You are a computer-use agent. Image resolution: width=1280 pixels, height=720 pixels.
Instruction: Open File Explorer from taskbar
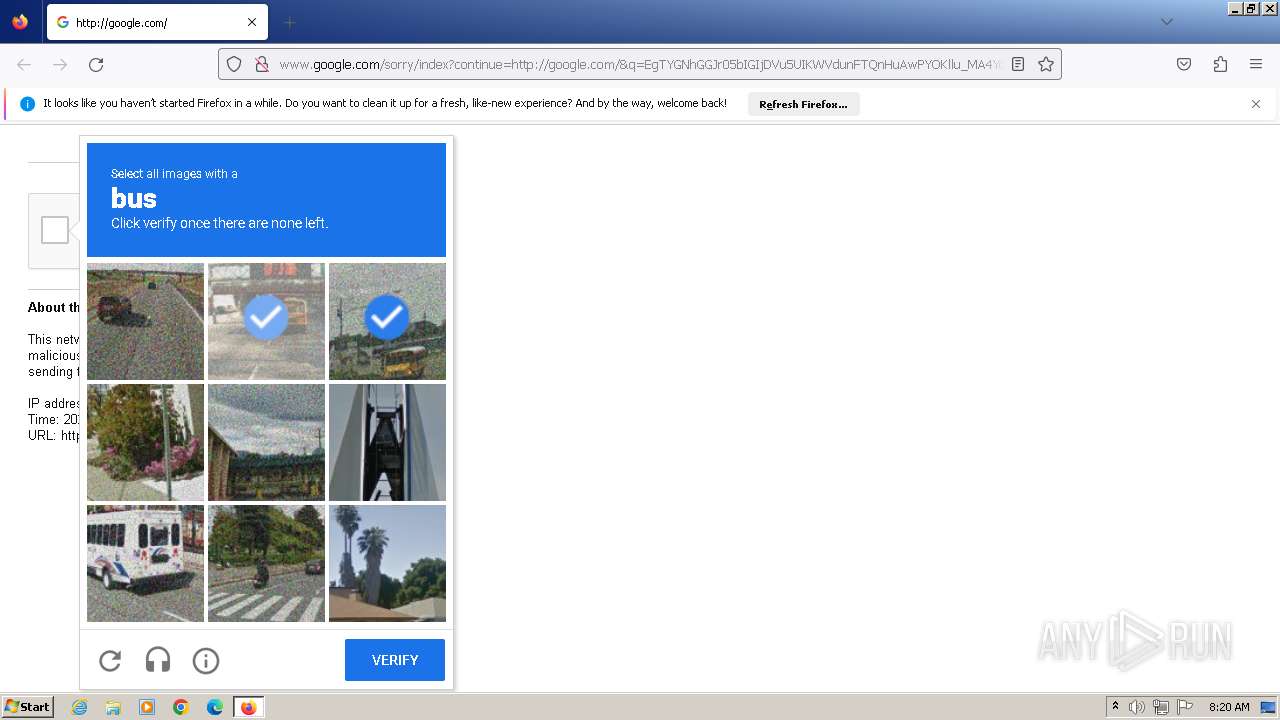click(113, 707)
